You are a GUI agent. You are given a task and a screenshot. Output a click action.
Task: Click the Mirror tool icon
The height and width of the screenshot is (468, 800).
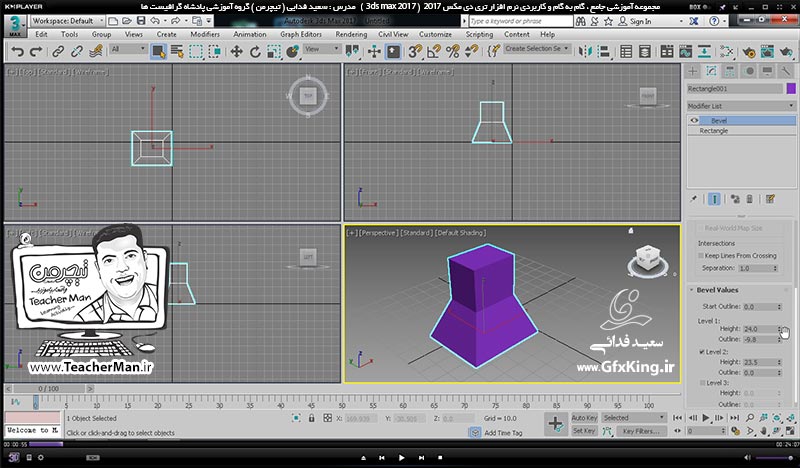tap(585, 52)
